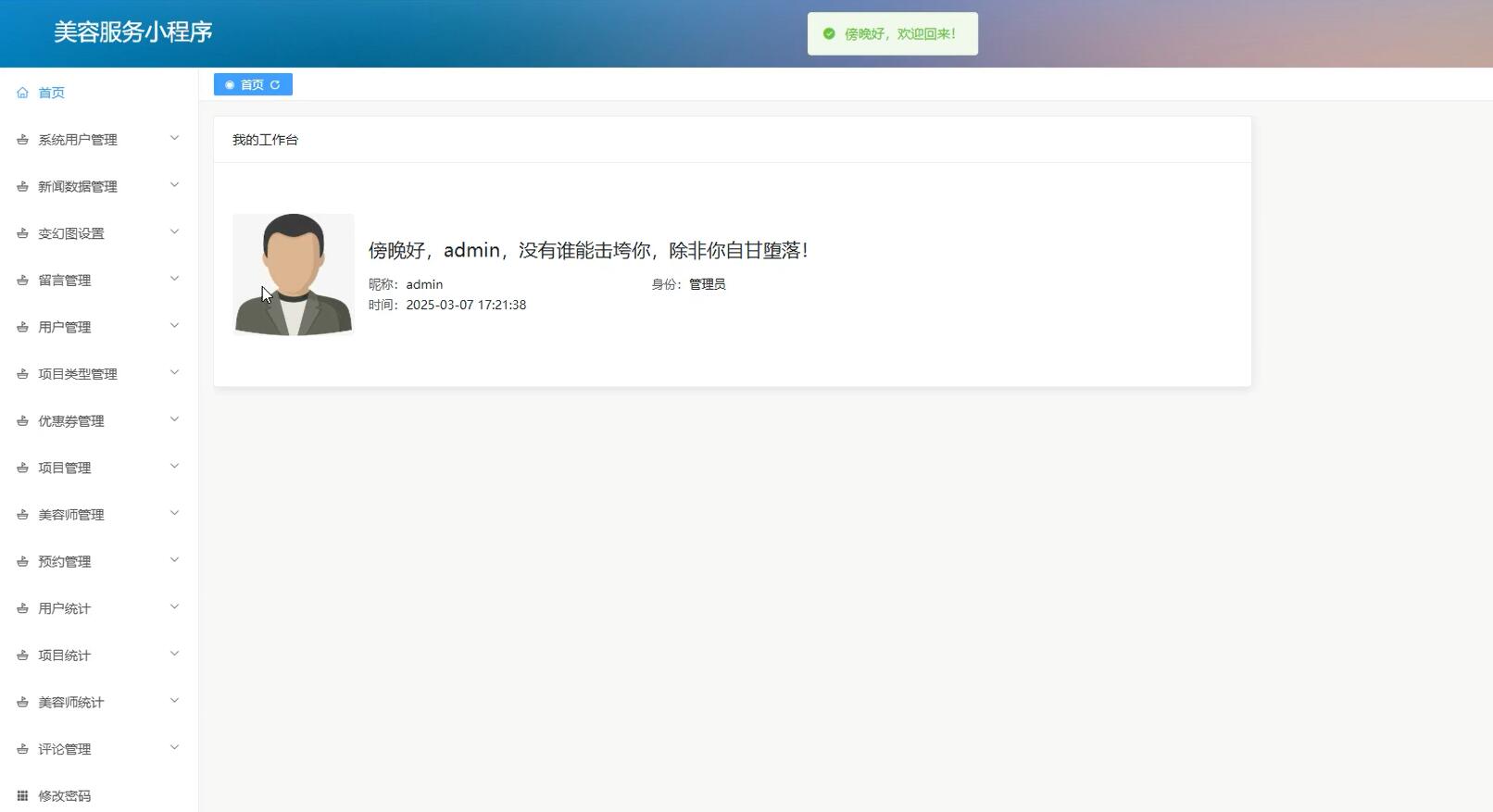Open the 新闻数据管理 menu label
This screenshot has width=1493, height=812.
[x=78, y=187]
